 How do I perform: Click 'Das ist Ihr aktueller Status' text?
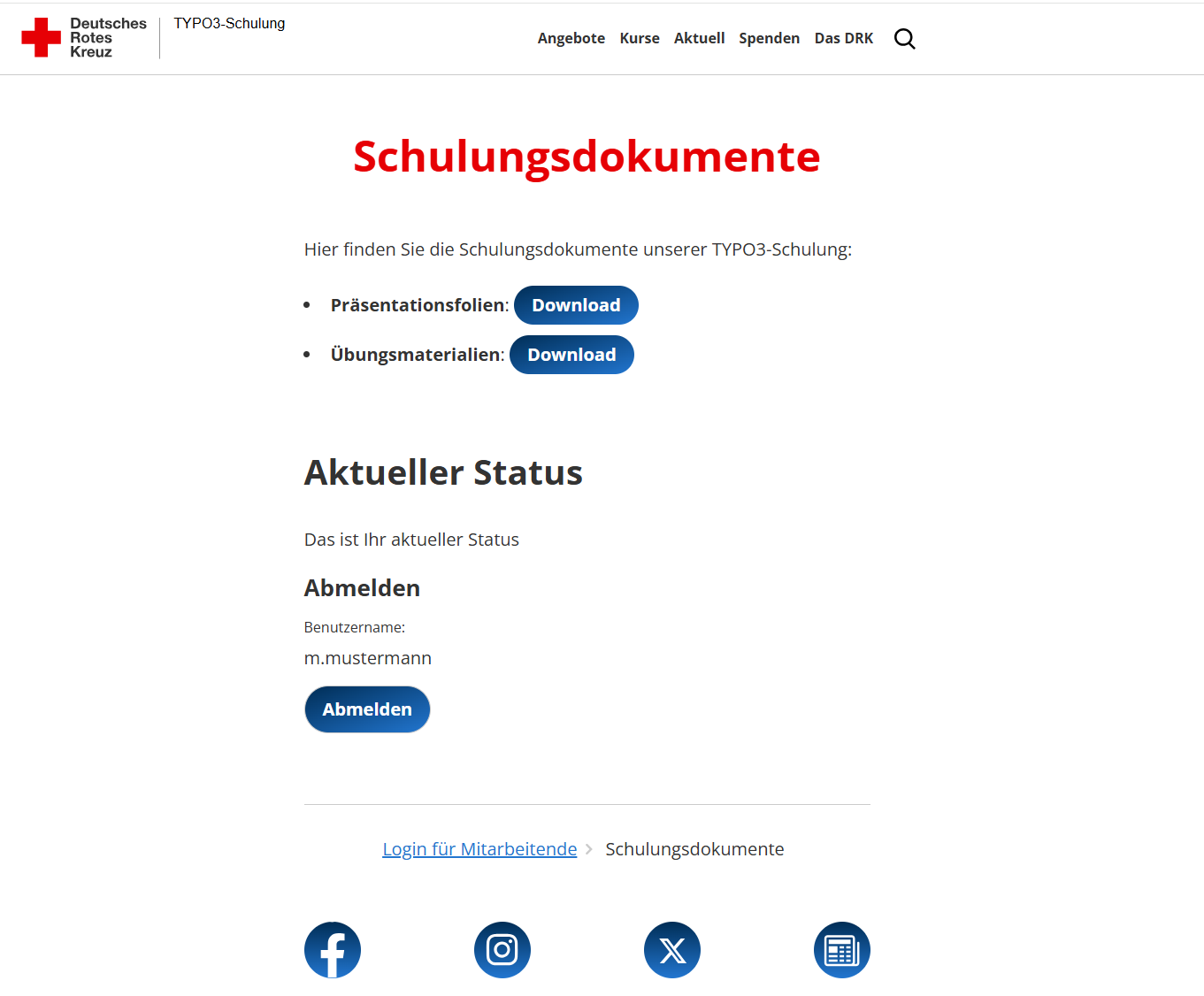tap(411, 540)
